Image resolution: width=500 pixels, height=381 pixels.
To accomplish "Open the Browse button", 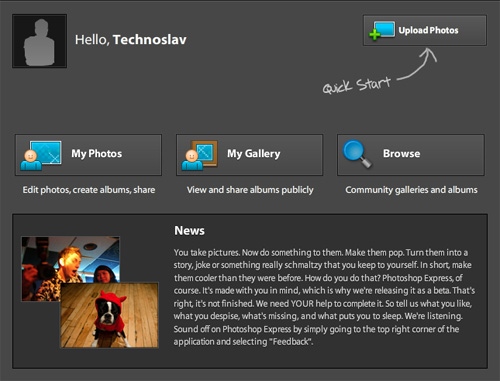I will point(411,155).
